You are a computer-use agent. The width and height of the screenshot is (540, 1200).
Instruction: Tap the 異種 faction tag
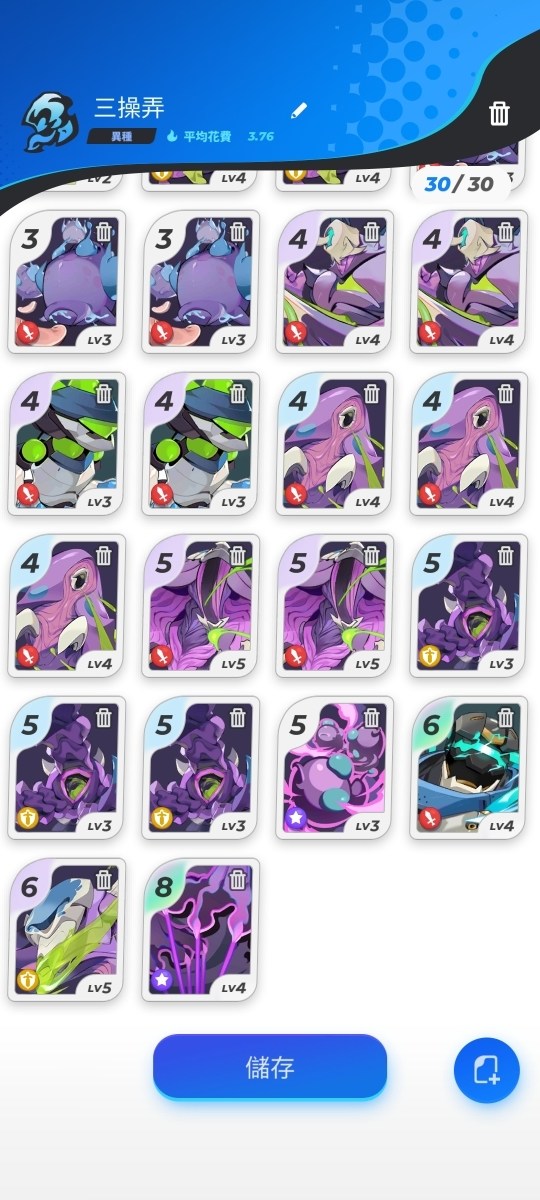[x=113, y=136]
